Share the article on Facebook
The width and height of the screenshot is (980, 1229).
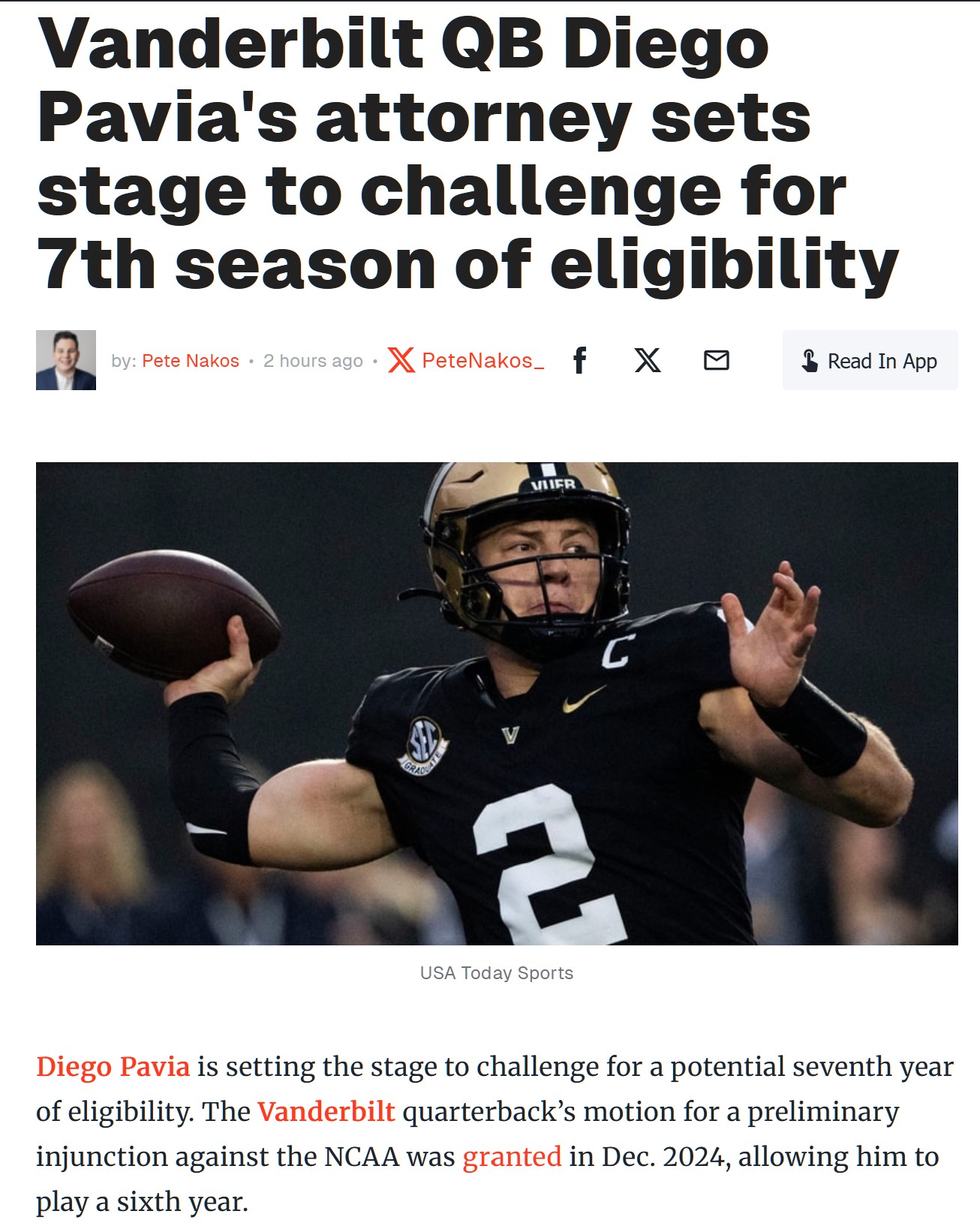pos(579,360)
